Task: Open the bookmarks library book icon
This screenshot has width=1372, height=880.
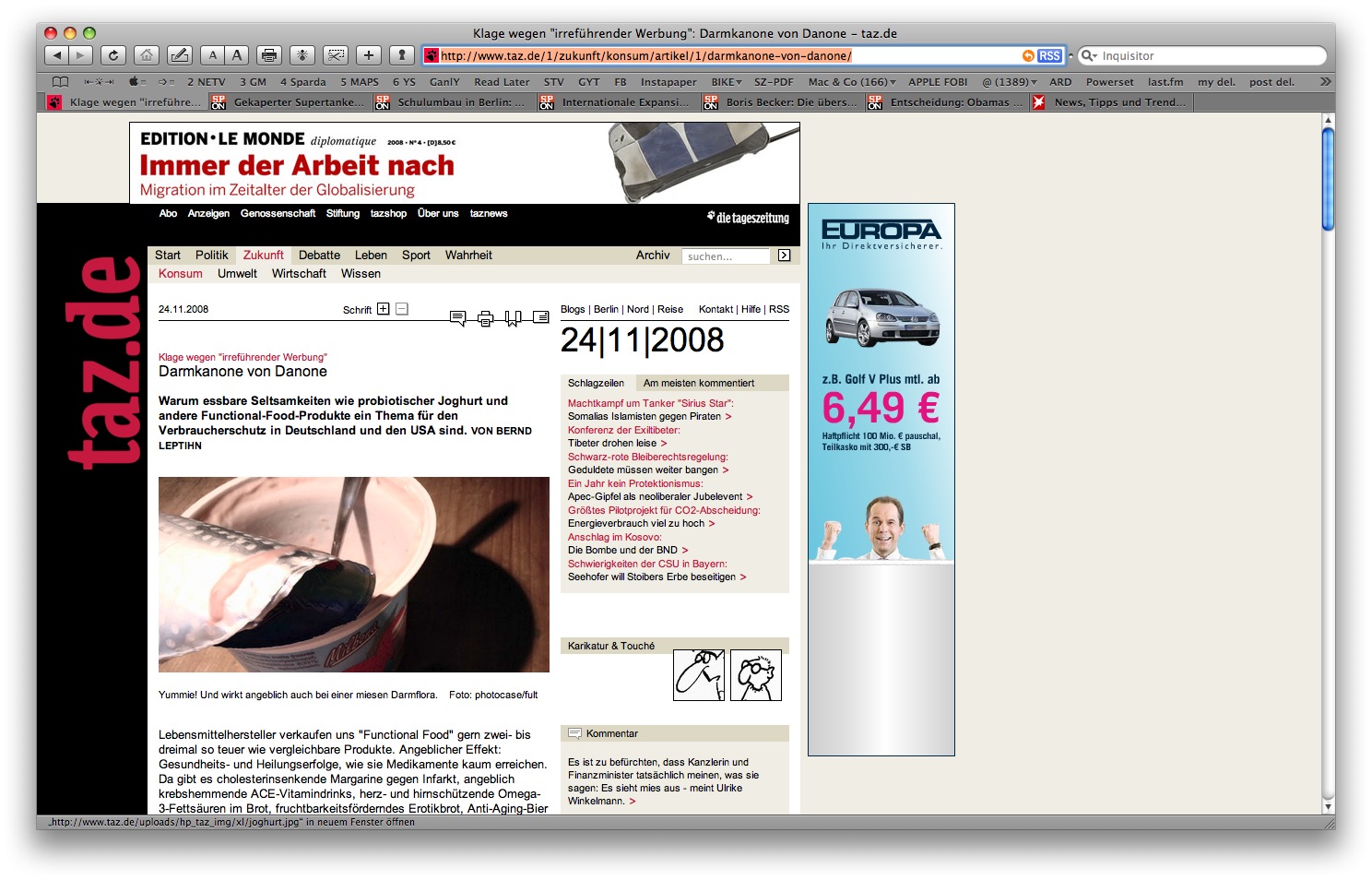Action: [x=61, y=82]
